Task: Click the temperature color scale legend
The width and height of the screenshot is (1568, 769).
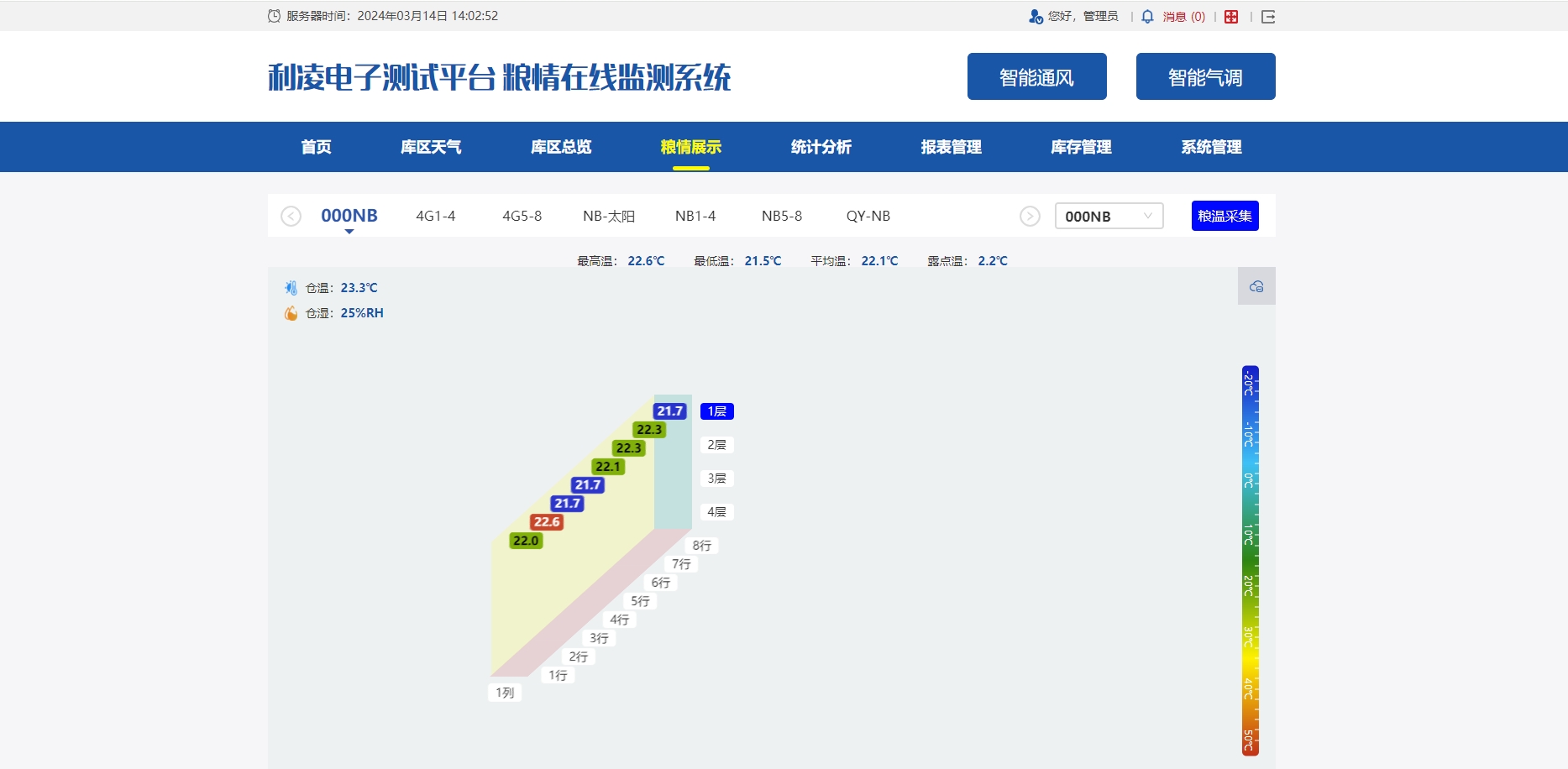Action: [1250, 561]
